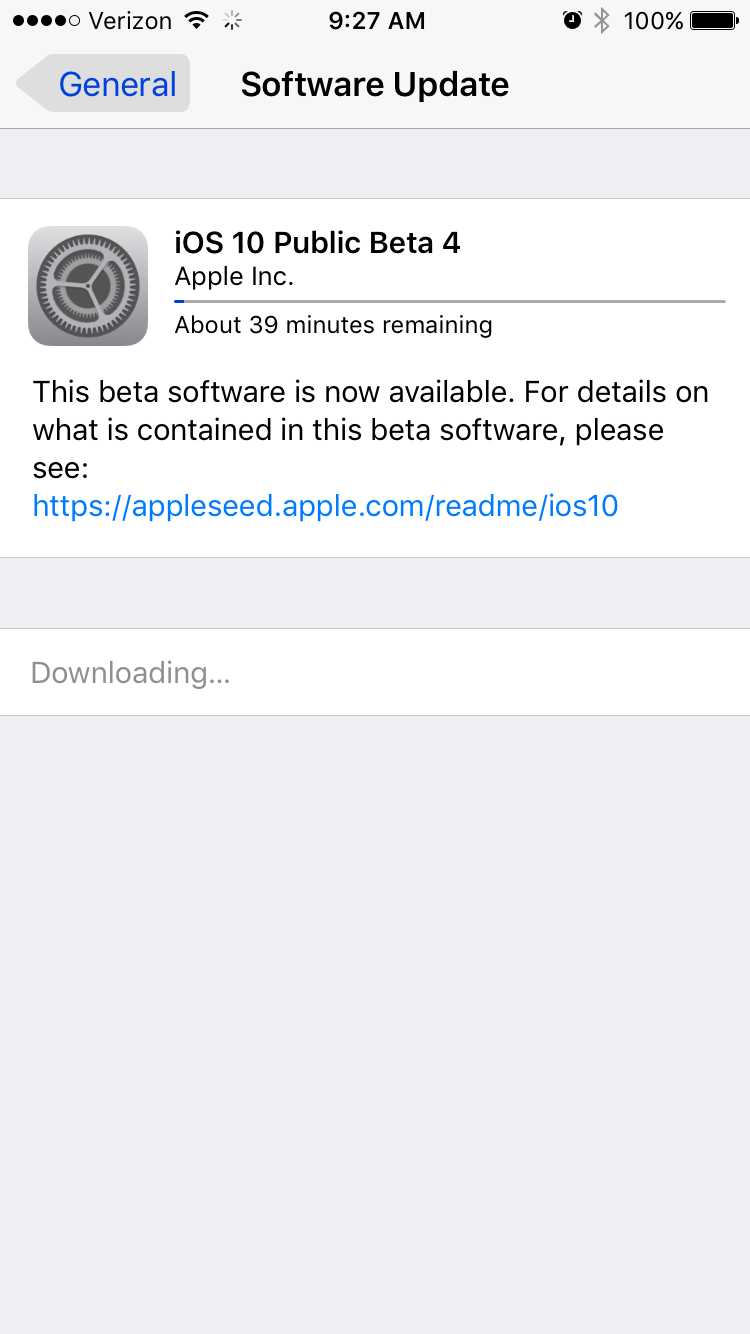The height and width of the screenshot is (1334, 750).
Task: Tap the Downloading... row
Action: 375,672
